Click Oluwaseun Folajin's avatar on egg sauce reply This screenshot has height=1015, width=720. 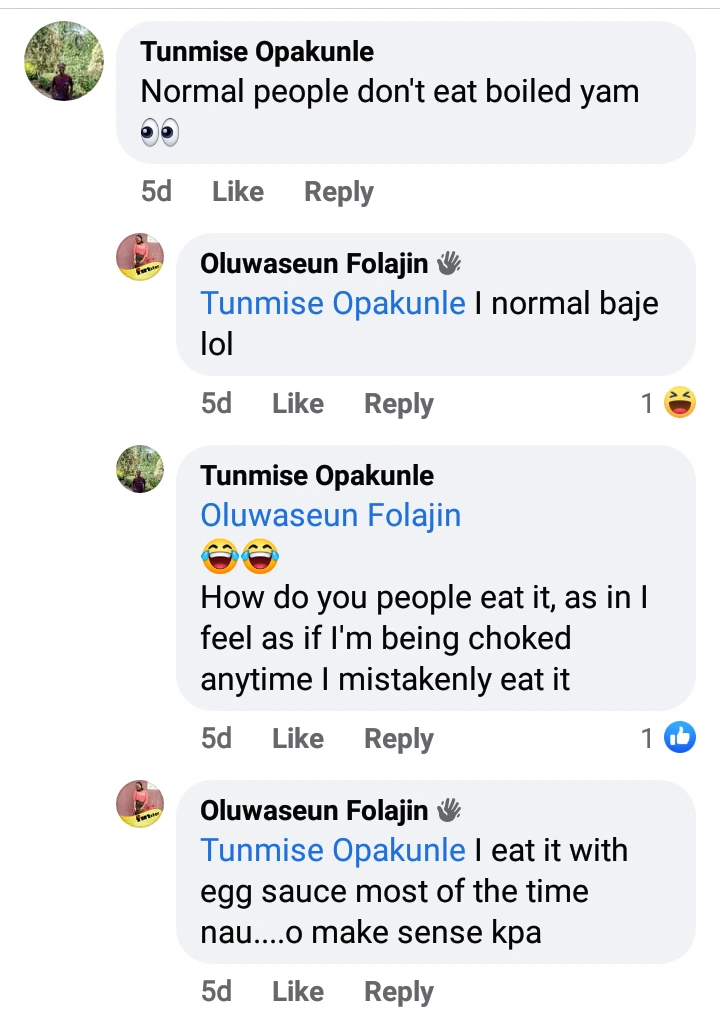pyautogui.click(x=140, y=803)
